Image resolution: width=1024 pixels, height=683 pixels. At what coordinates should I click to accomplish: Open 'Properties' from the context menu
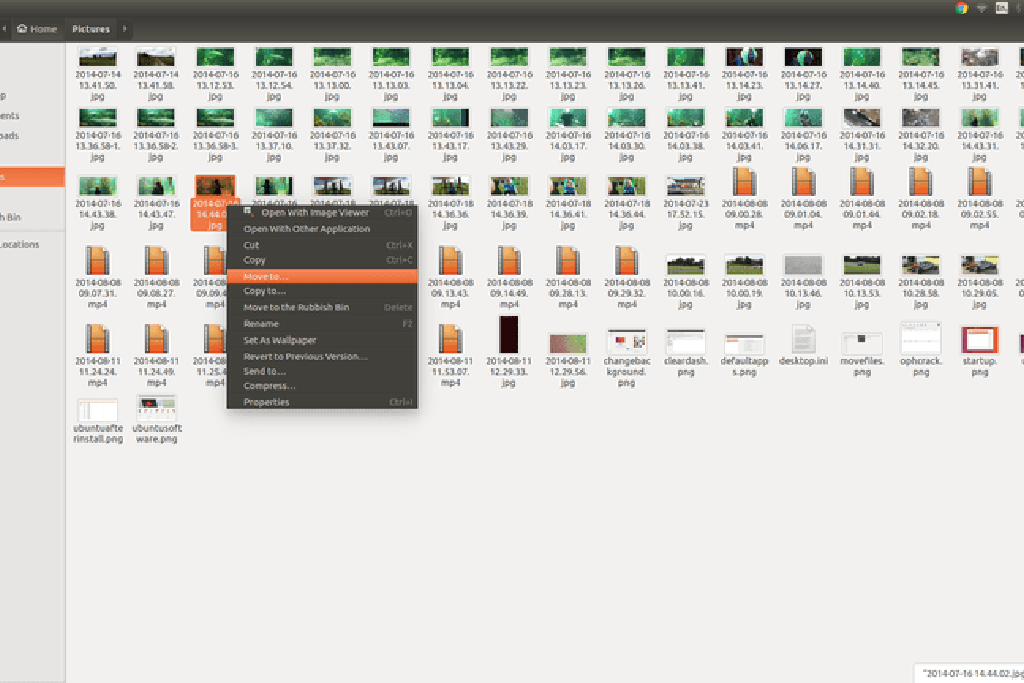(266, 402)
